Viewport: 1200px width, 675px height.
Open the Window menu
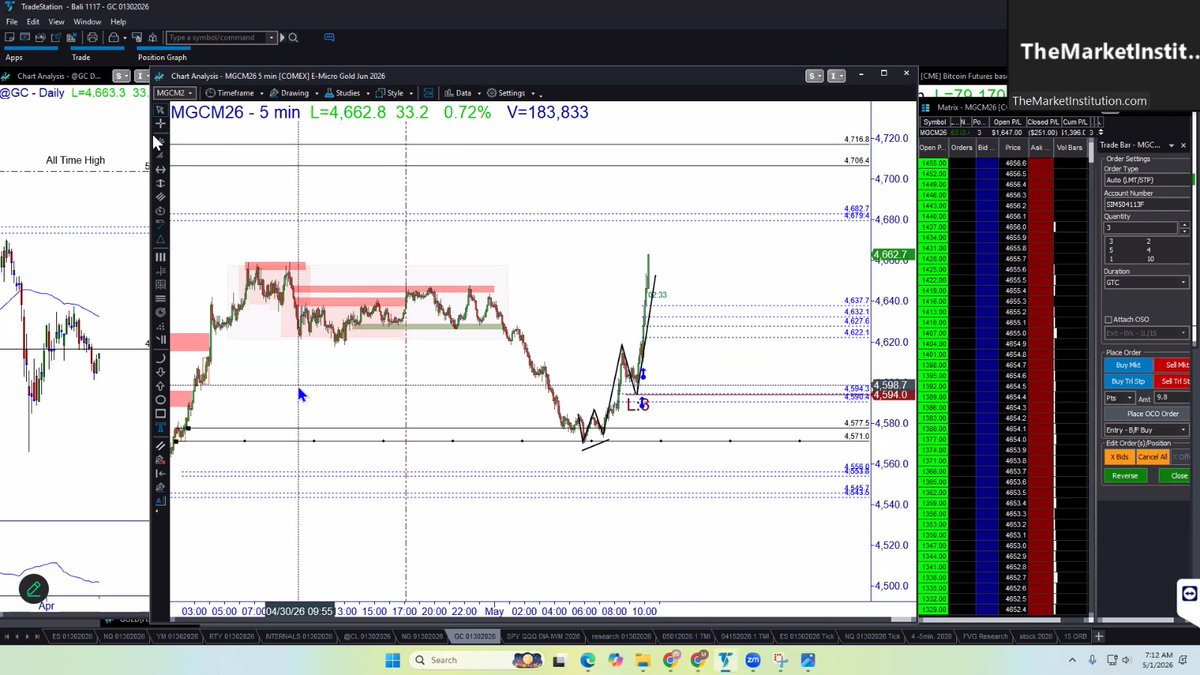(87, 21)
